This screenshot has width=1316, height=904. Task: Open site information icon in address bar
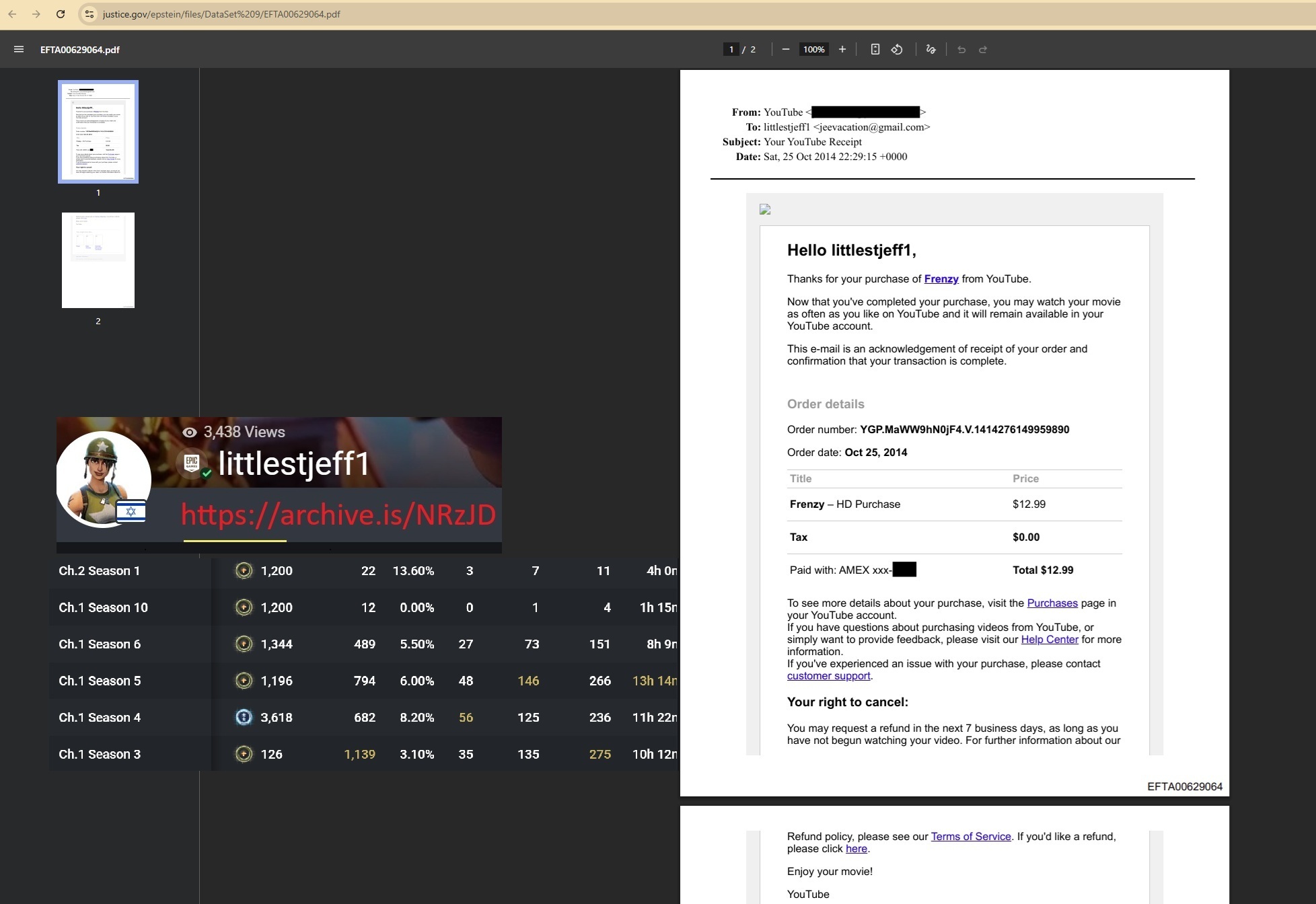point(89,14)
